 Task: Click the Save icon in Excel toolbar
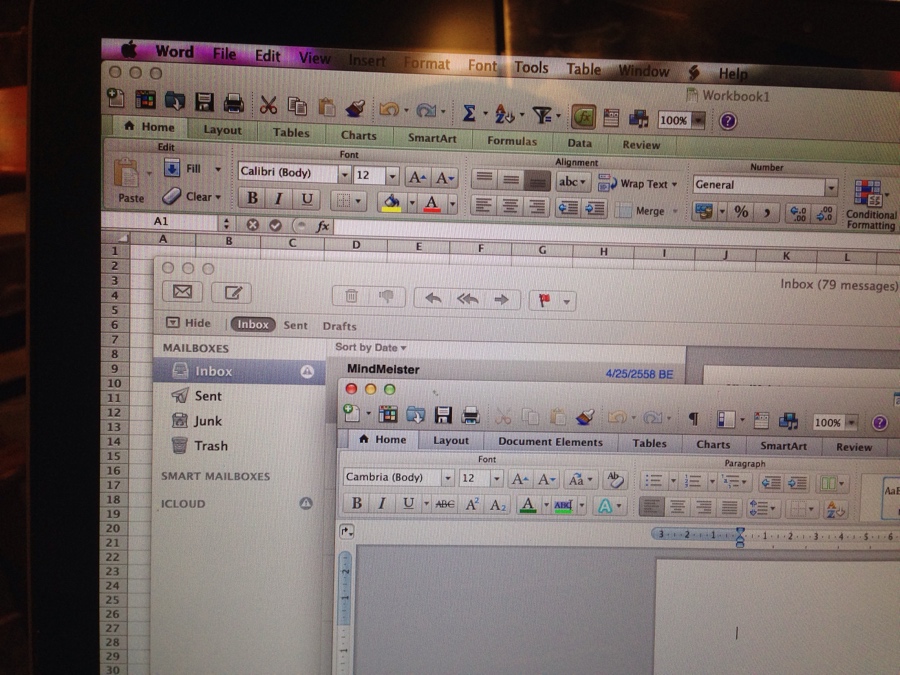coord(204,102)
